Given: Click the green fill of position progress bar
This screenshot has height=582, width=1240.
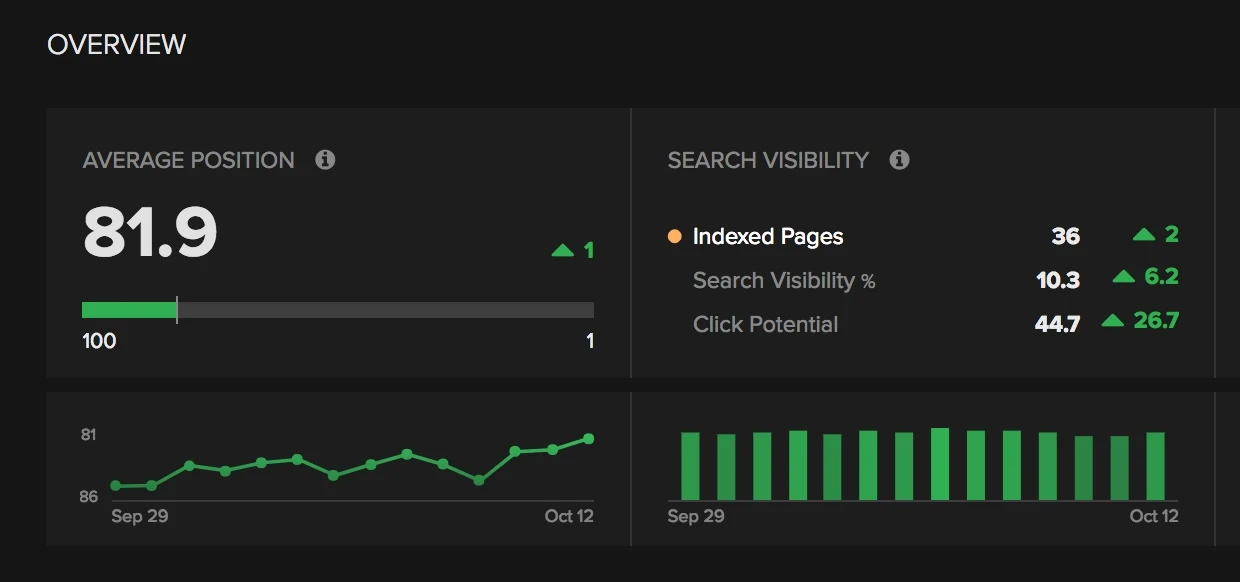Looking at the screenshot, I should click(128, 310).
